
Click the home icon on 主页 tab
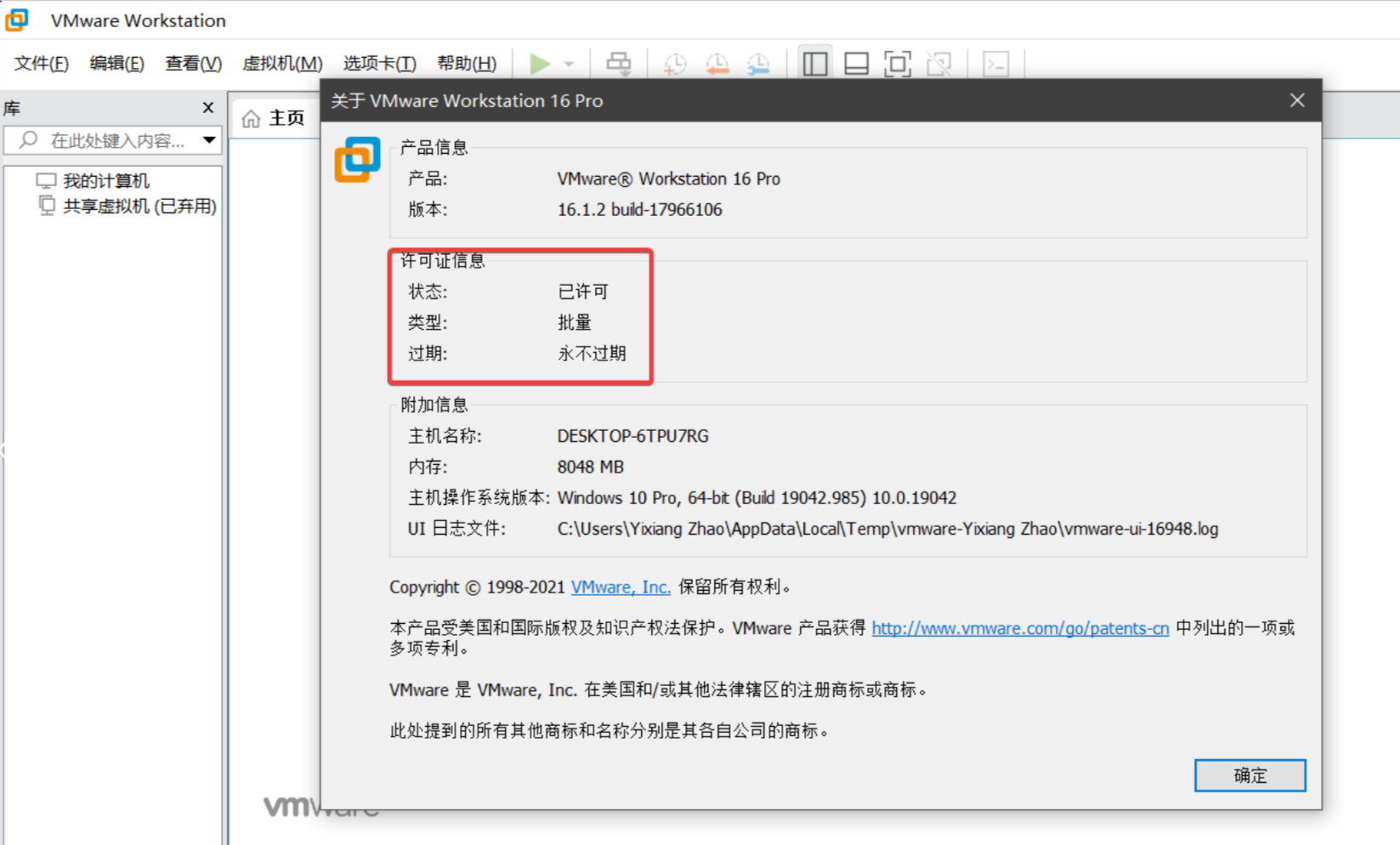(x=251, y=119)
